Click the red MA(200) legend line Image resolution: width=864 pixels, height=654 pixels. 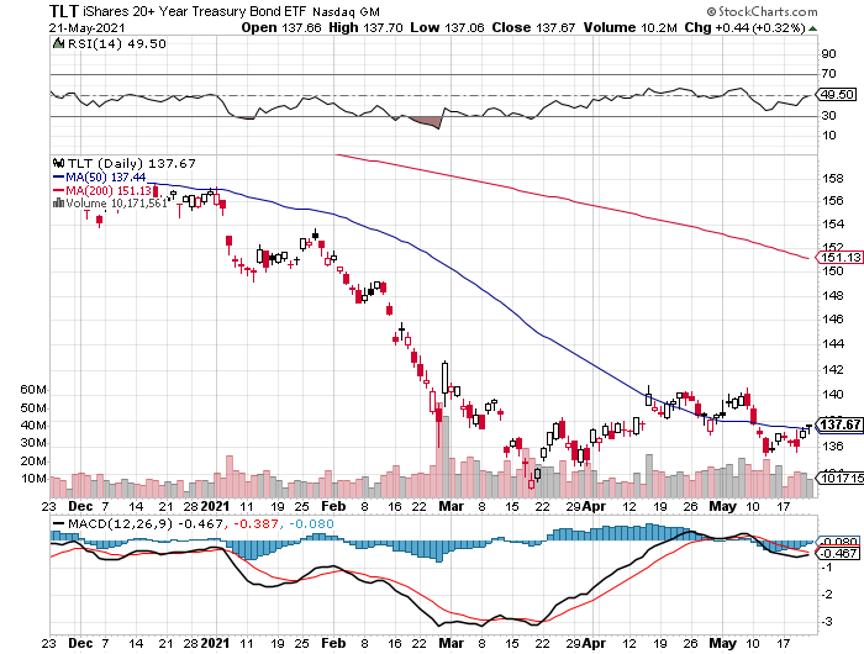[58, 191]
